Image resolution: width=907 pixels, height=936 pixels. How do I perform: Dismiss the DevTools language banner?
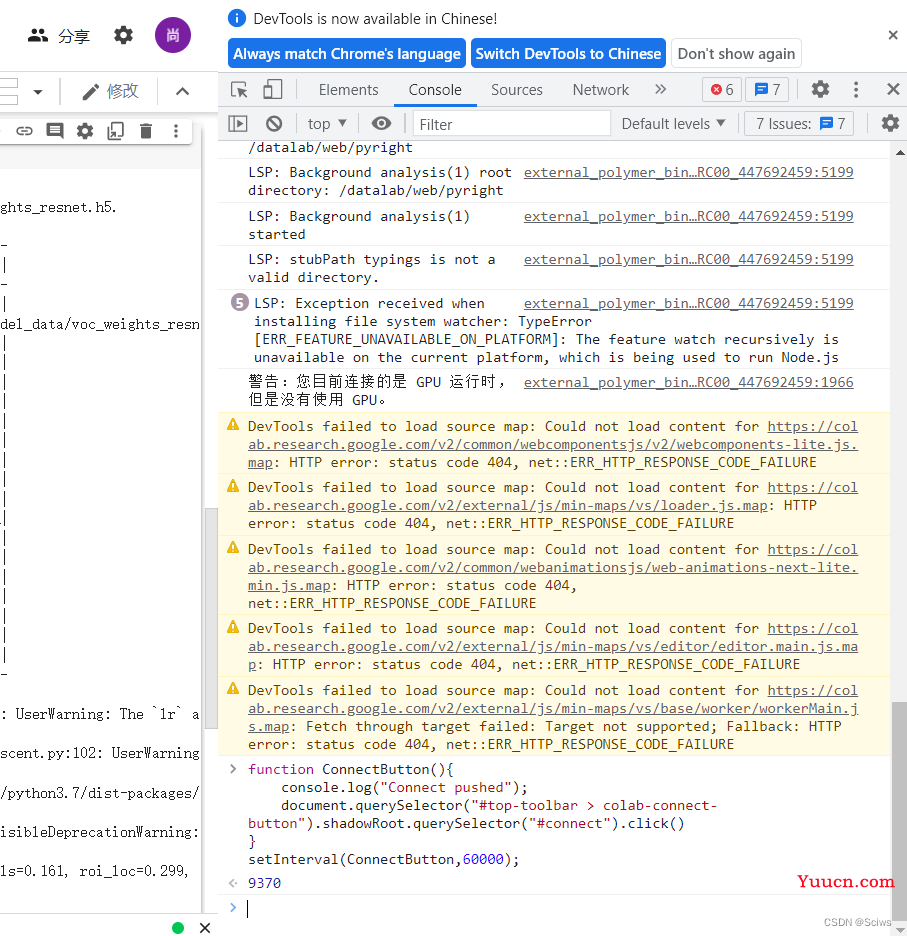tap(893, 35)
